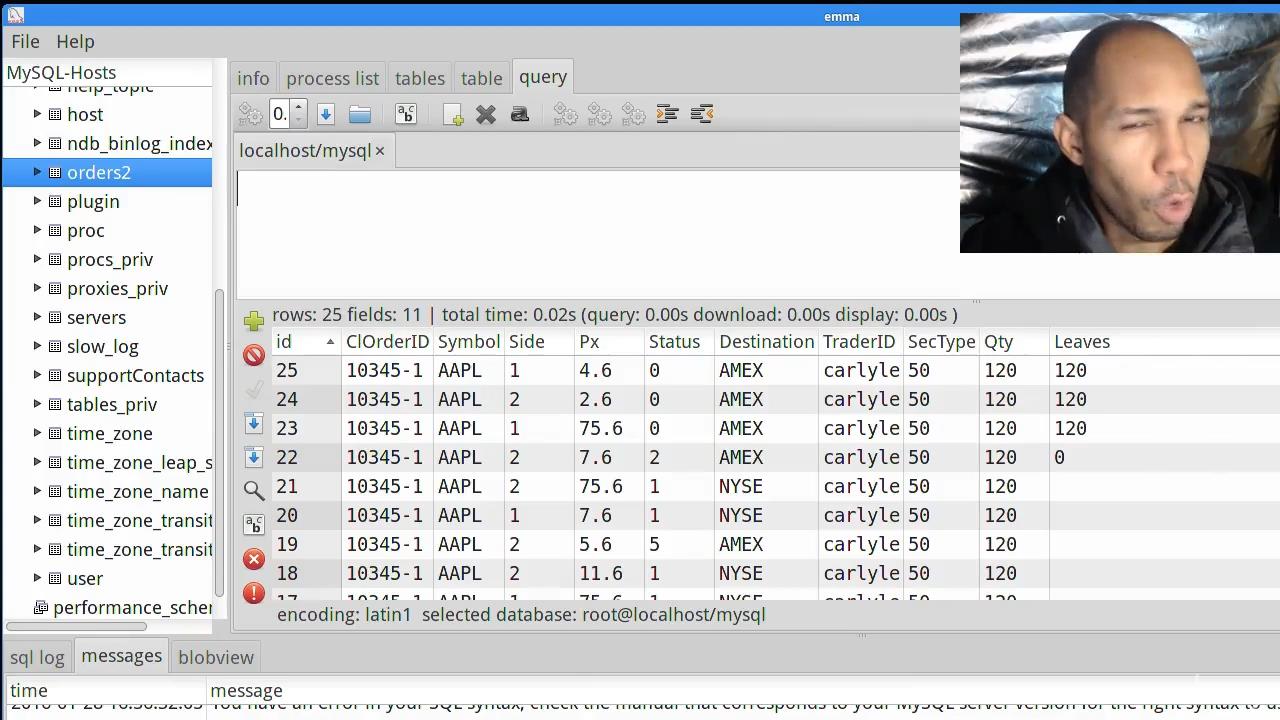Open the blobview tab

pyautogui.click(x=216, y=657)
